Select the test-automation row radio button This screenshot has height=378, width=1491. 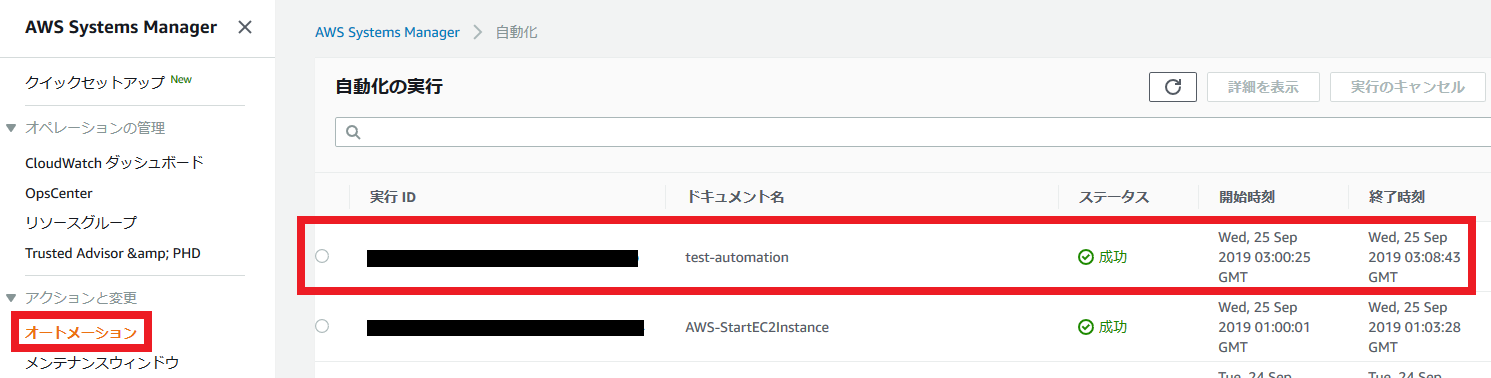click(322, 256)
